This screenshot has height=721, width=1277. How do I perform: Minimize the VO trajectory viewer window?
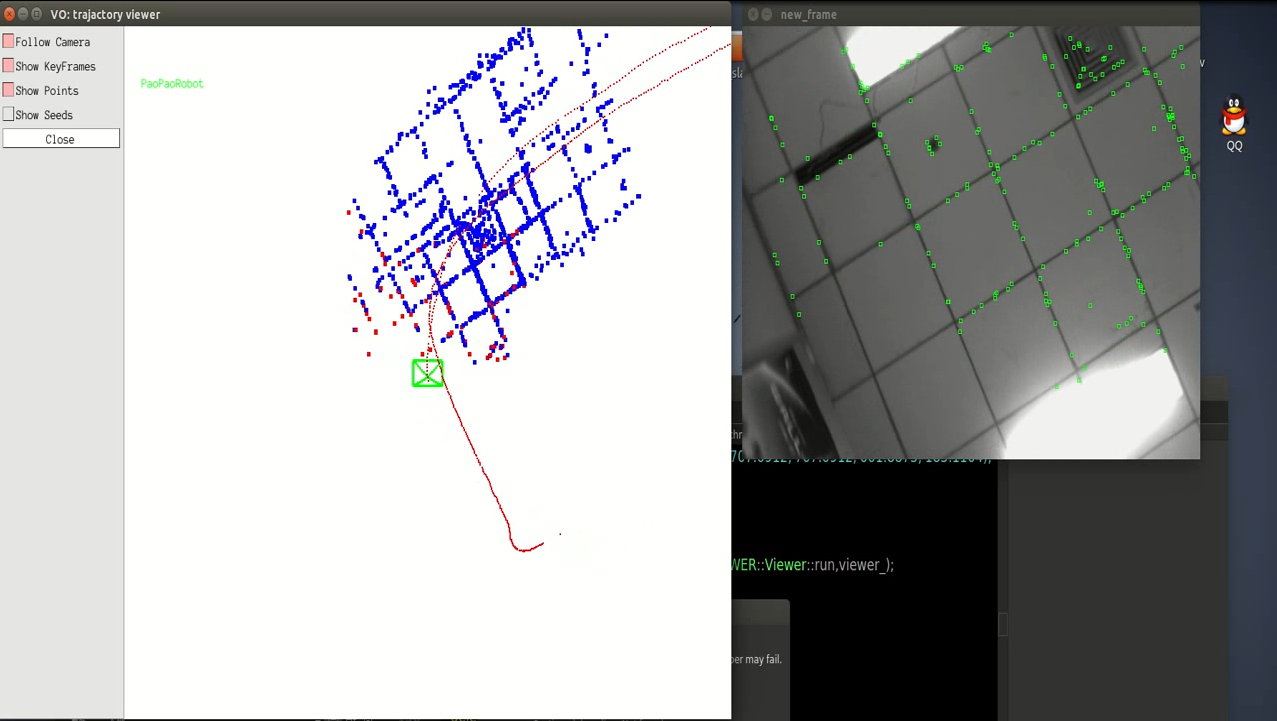click(24, 14)
